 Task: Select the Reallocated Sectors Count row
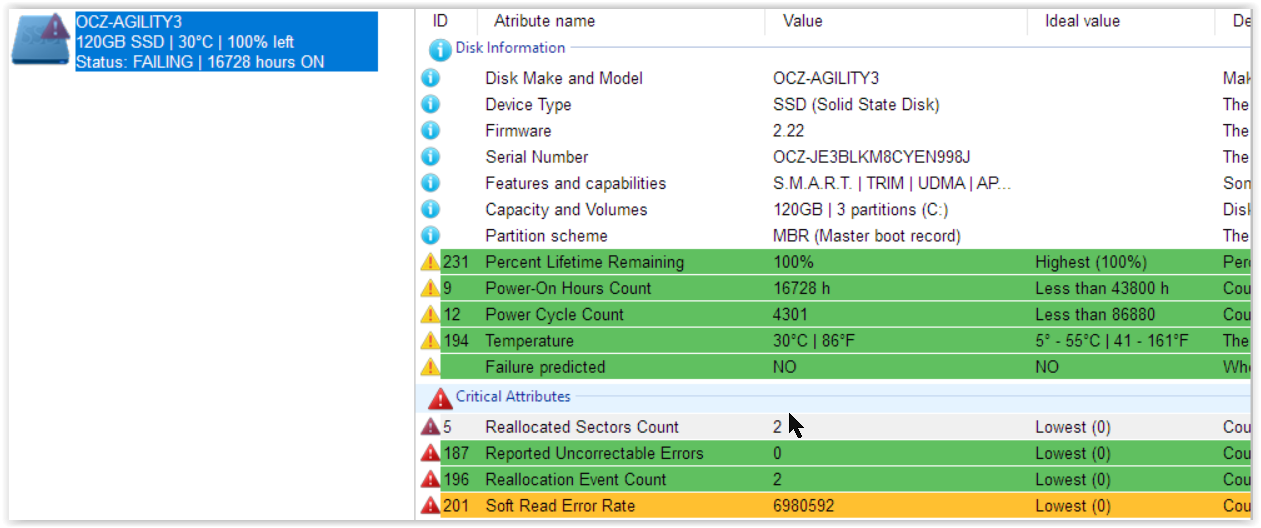tap(835, 427)
